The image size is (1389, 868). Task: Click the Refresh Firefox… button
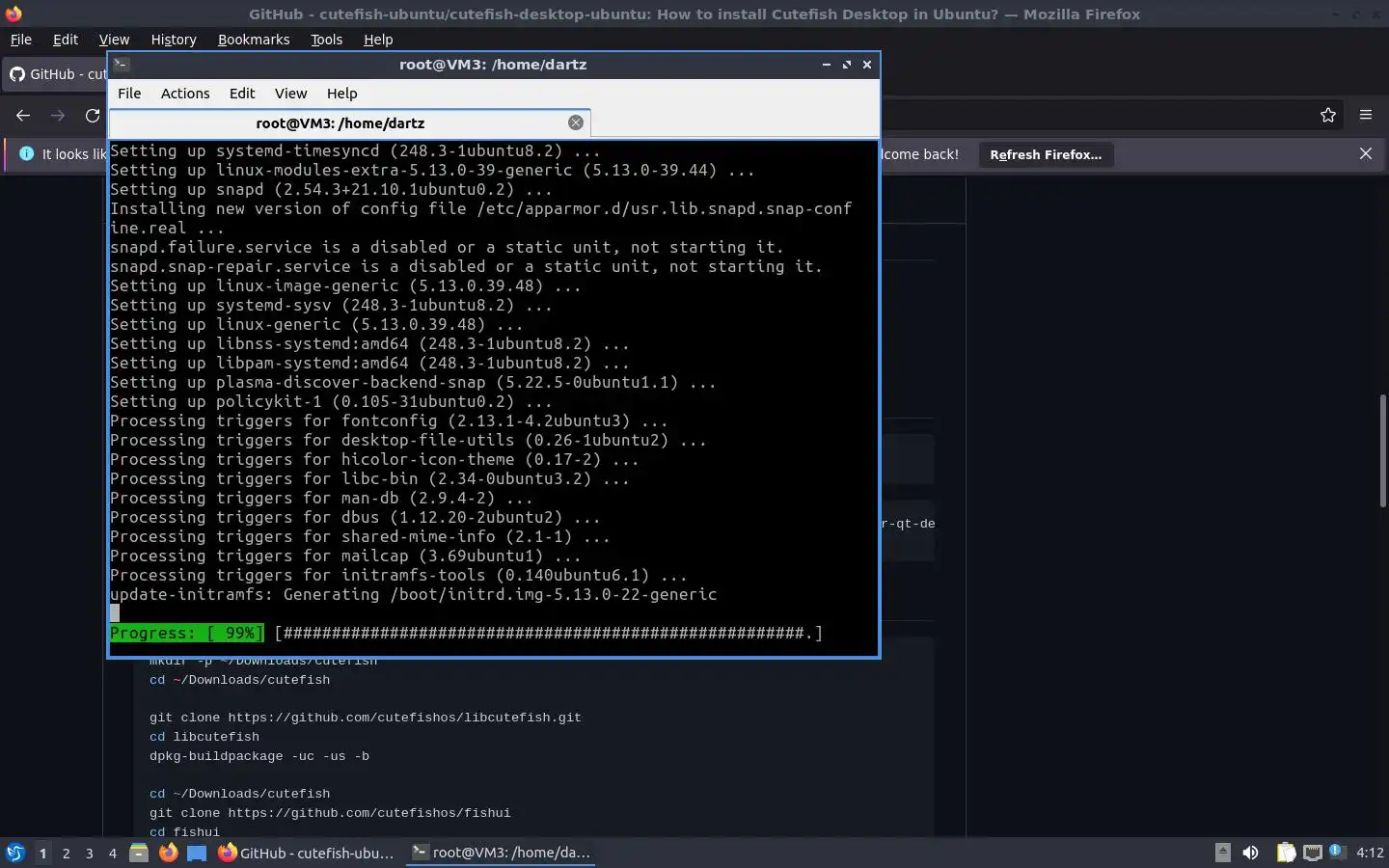[x=1046, y=154]
